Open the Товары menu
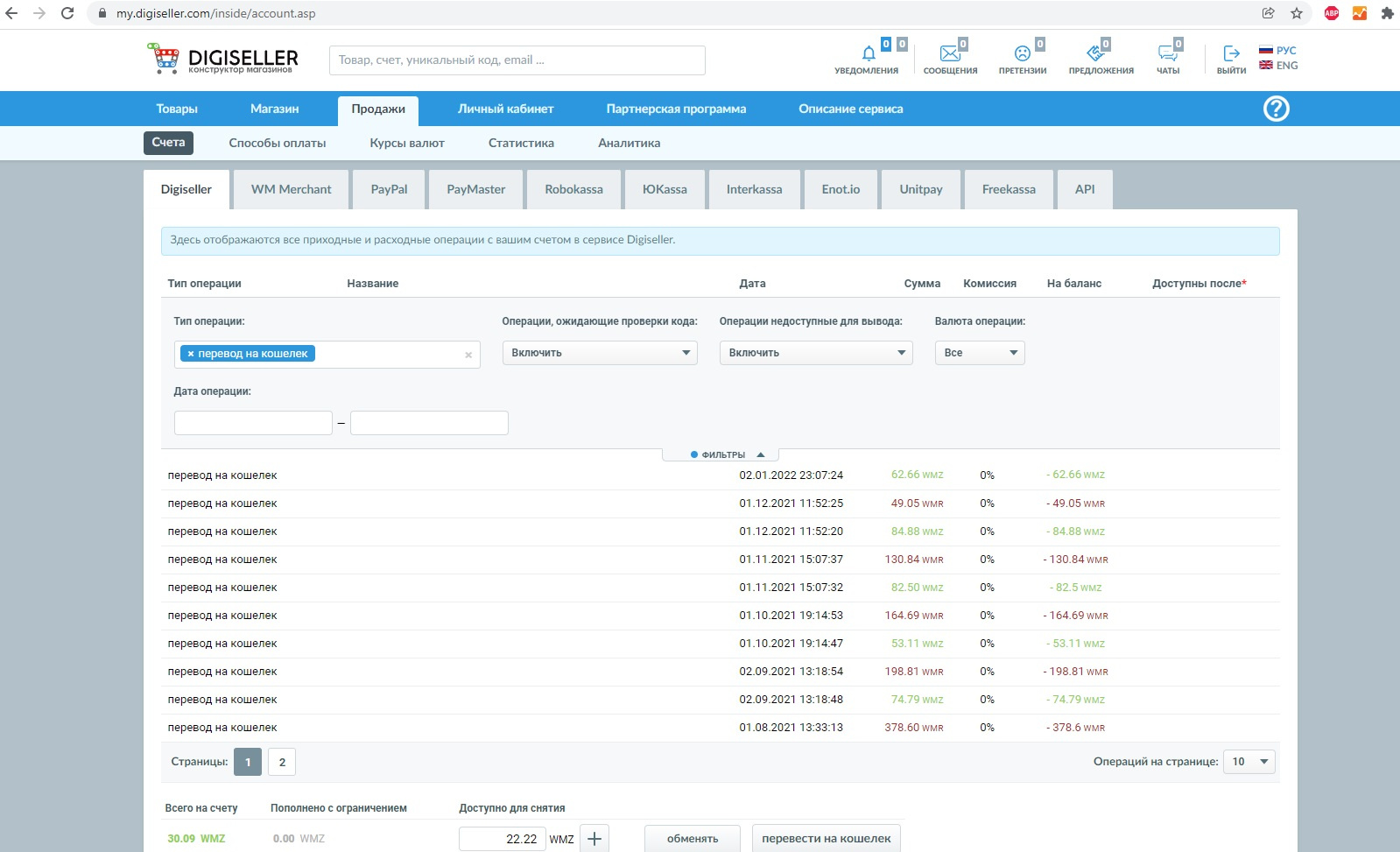Viewport: 1400px width, 852px height. point(177,109)
